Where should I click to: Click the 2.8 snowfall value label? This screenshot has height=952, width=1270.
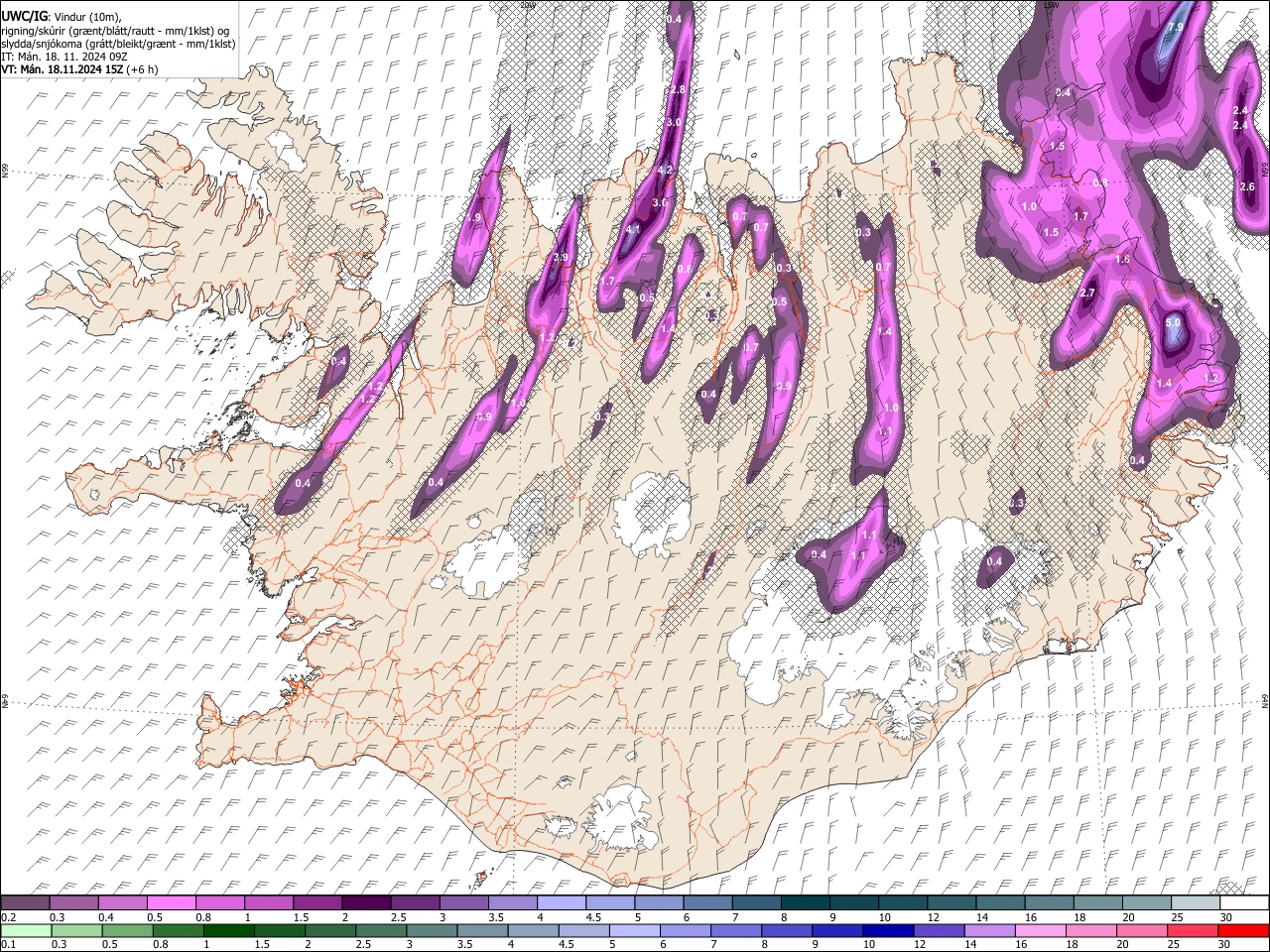(678, 90)
